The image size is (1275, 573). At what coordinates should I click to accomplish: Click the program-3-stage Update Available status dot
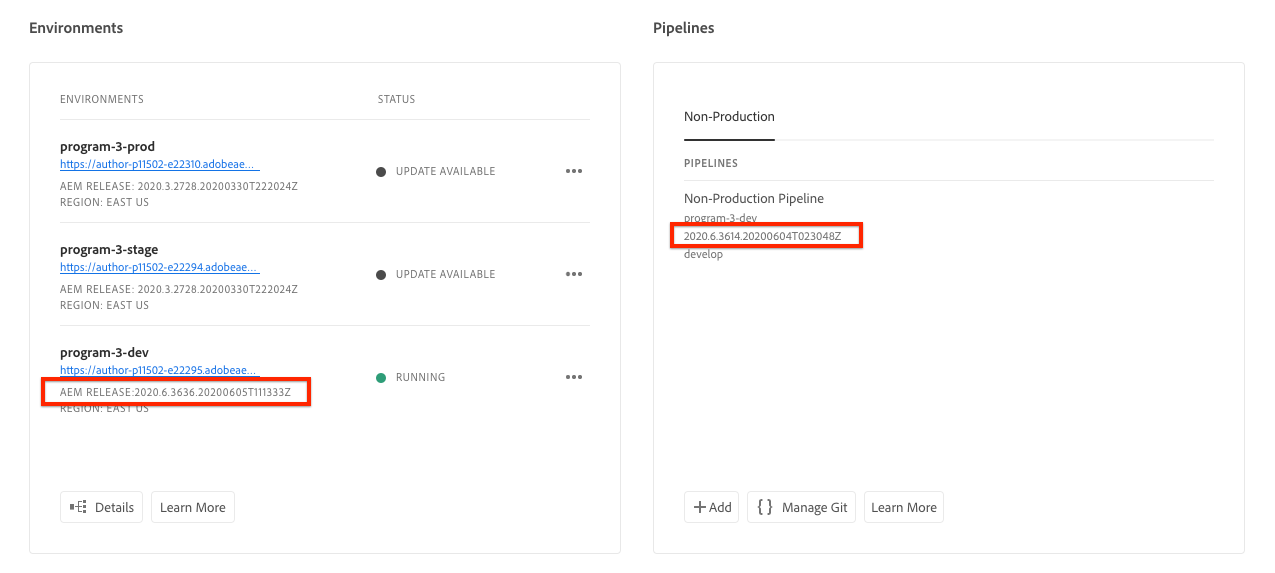381,275
